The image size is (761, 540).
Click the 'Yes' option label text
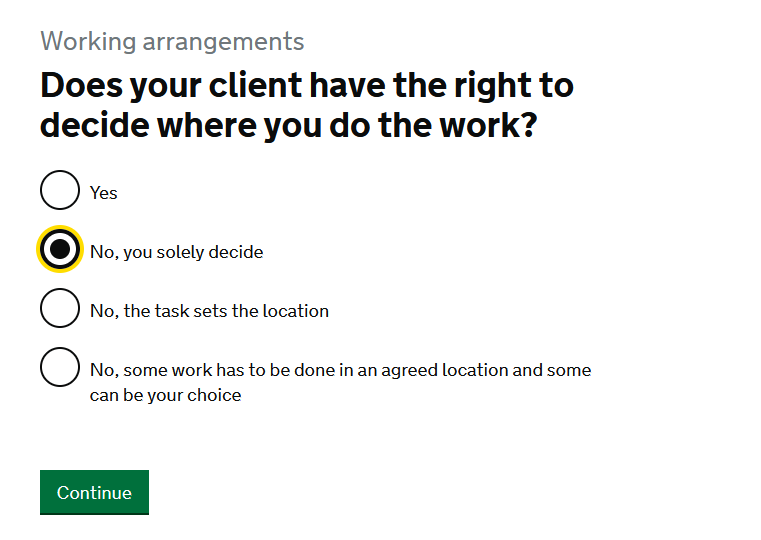(103, 193)
